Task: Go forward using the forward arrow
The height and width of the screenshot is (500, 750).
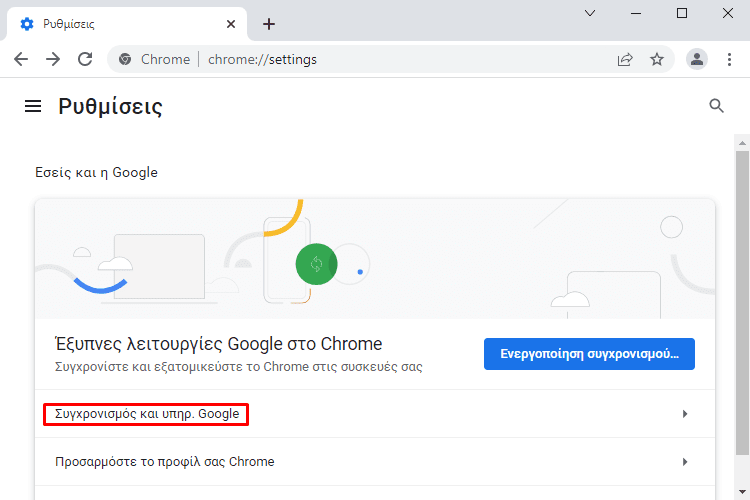Action: [x=53, y=59]
